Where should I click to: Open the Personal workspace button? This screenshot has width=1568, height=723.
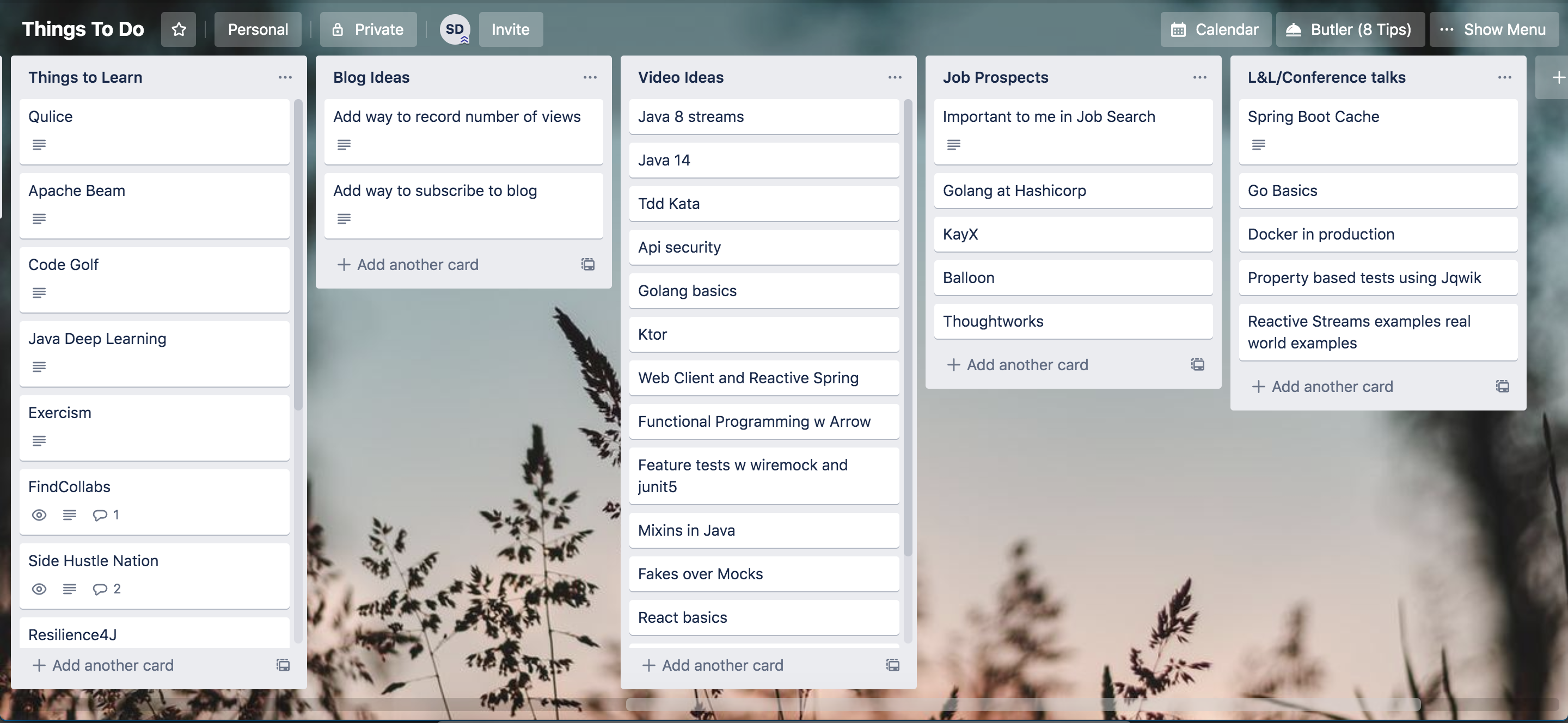click(258, 29)
